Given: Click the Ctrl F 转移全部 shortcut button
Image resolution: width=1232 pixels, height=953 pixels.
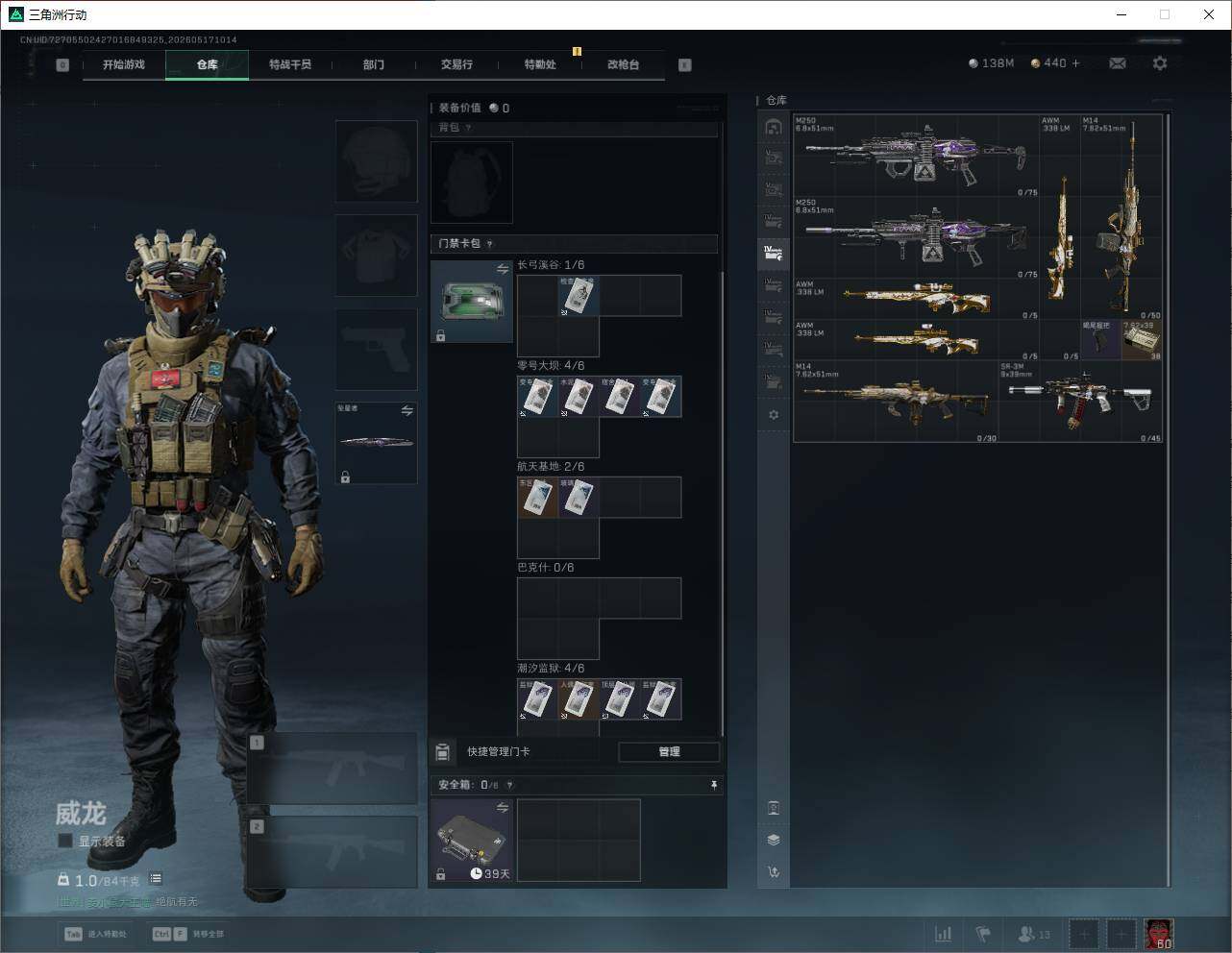Looking at the screenshot, I should (x=188, y=934).
